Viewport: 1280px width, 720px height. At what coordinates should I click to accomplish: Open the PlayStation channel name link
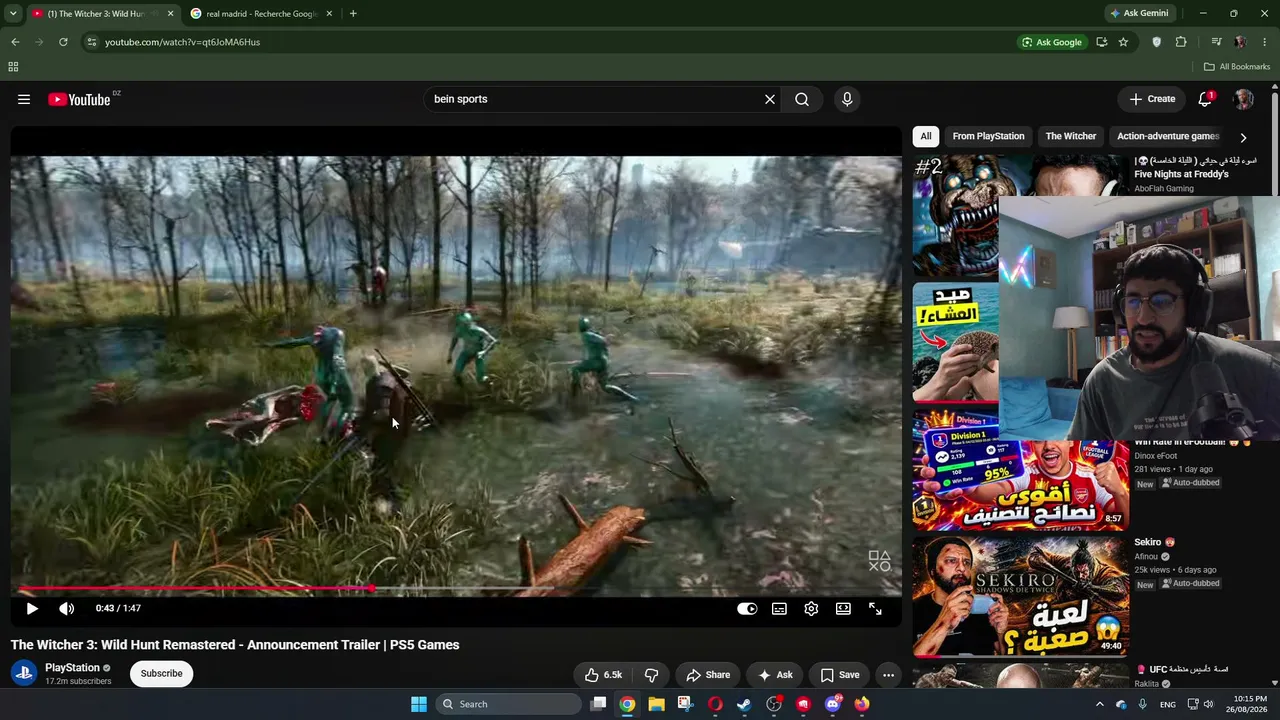coord(72,668)
